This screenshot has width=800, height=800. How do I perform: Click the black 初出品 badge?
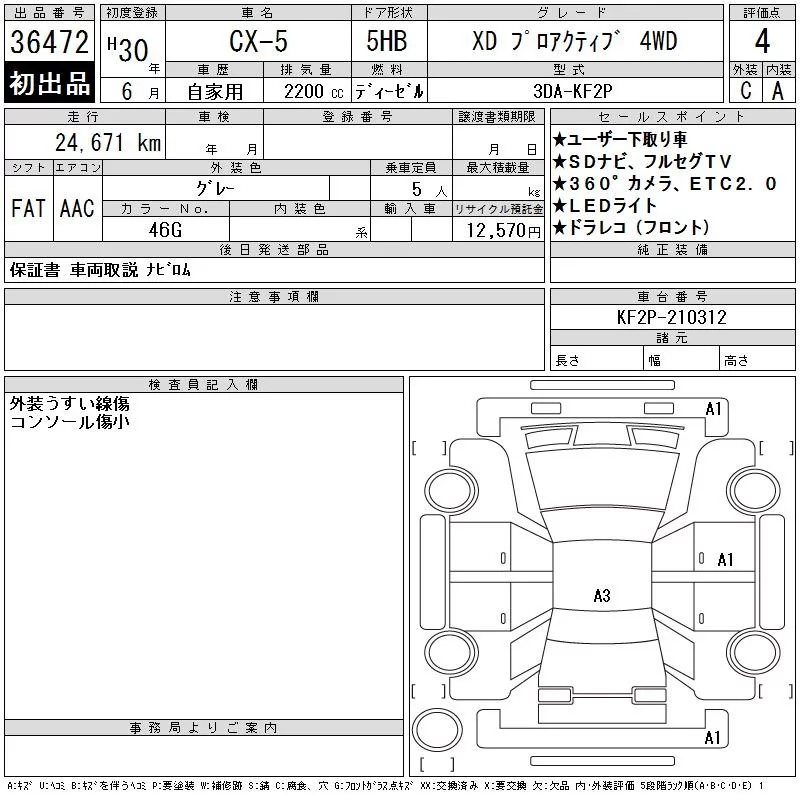point(50,84)
